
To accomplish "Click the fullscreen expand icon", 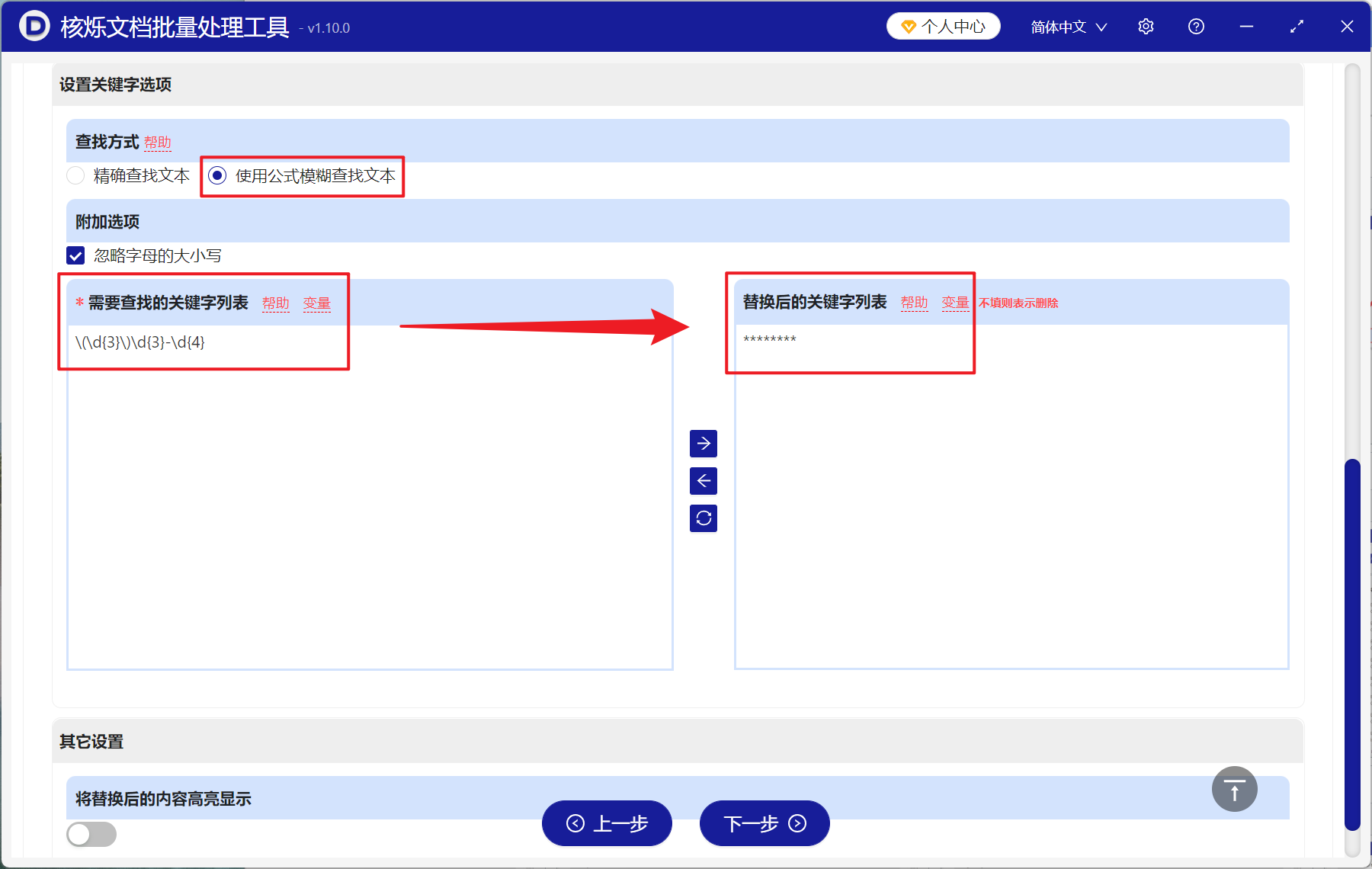I will coord(1296,26).
